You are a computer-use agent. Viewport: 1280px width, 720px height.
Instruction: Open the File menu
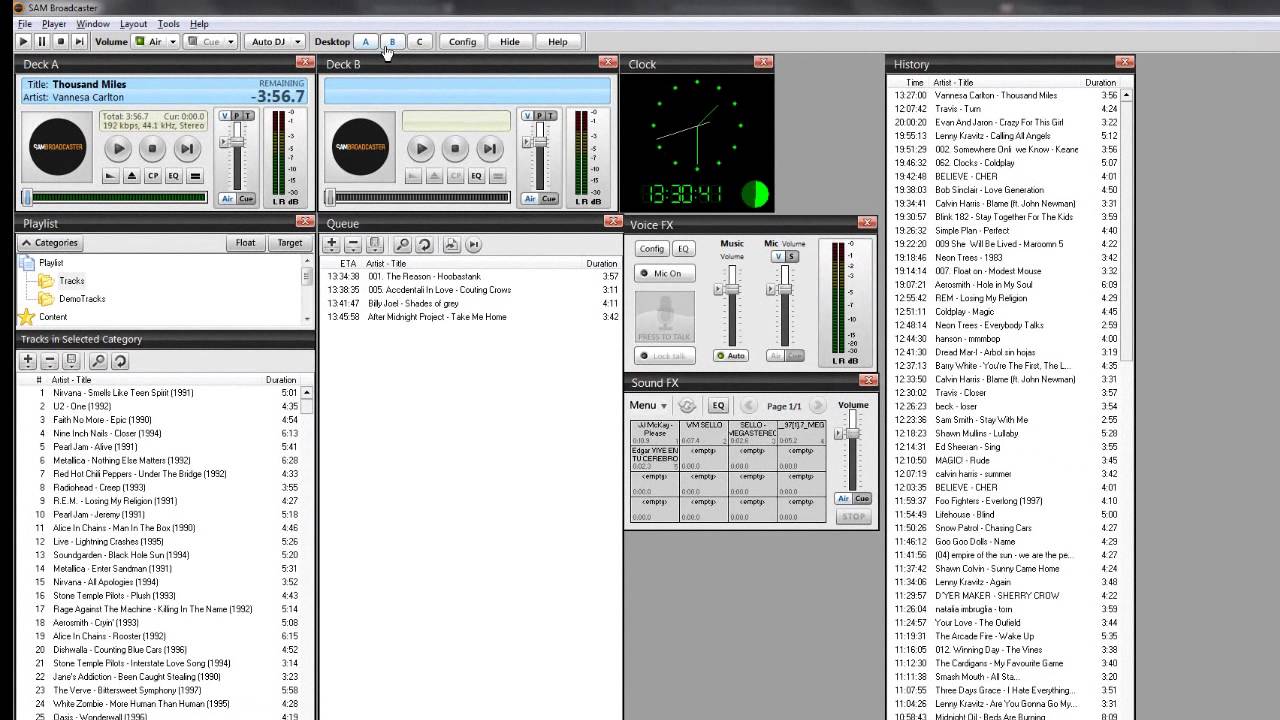click(x=24, y=24)
